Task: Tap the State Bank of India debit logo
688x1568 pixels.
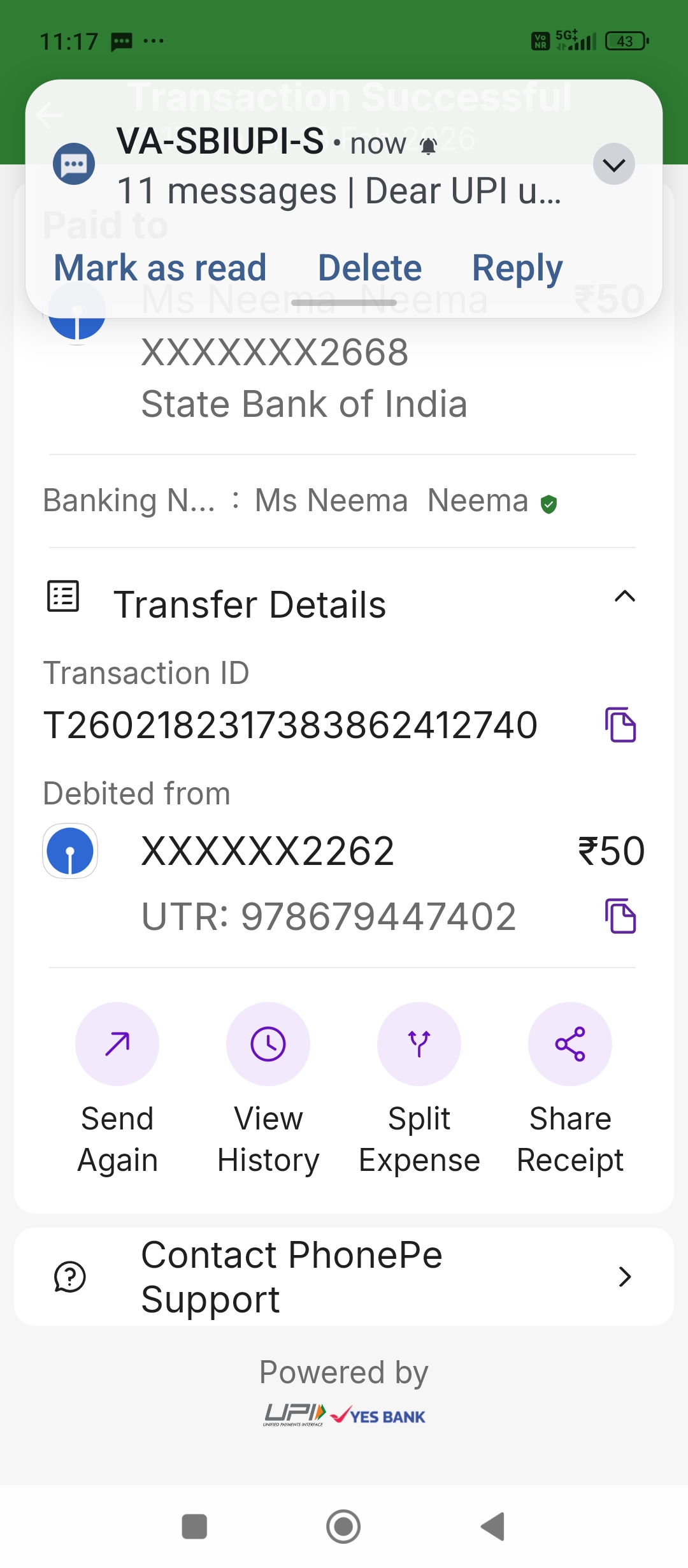Action: (70, 851)
